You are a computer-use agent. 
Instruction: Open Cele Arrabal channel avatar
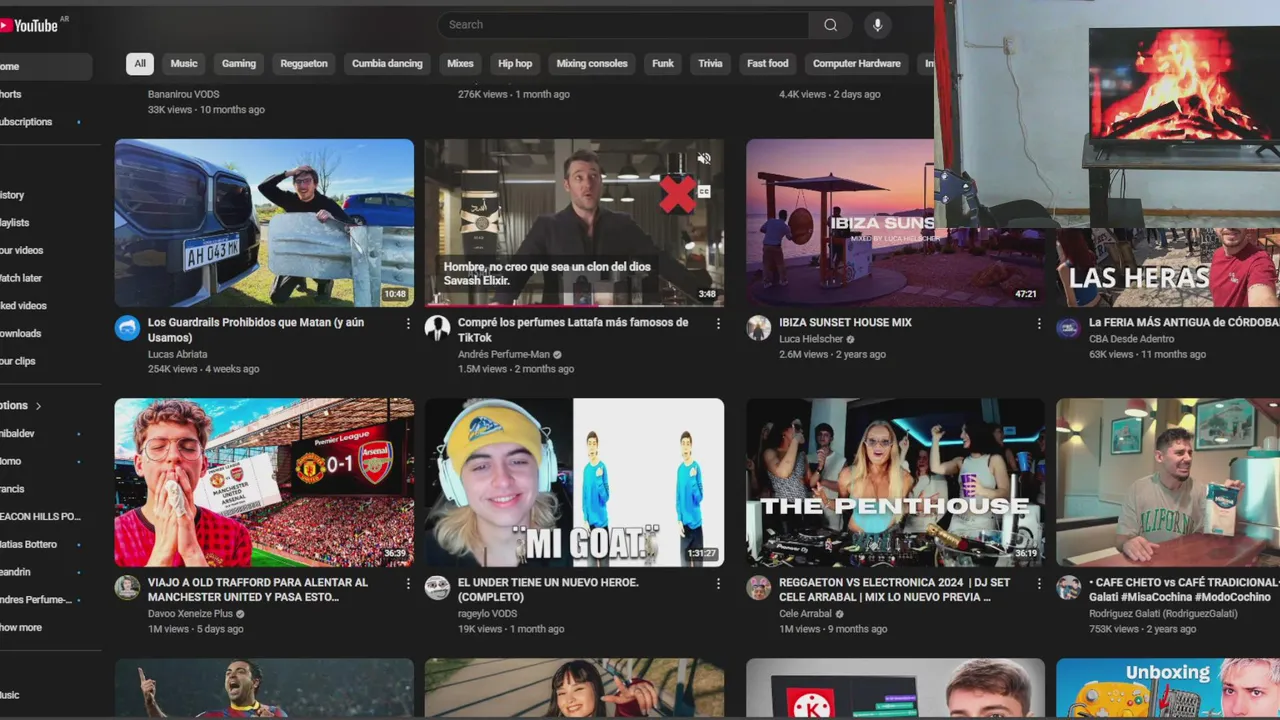coord(759,587)
